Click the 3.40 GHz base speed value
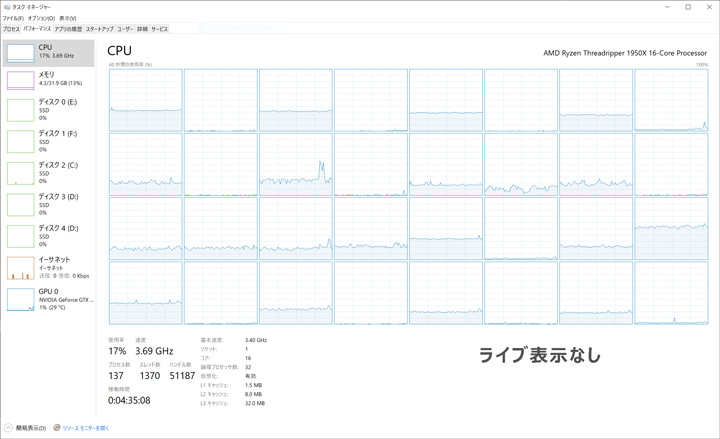 tap(256, 340)
